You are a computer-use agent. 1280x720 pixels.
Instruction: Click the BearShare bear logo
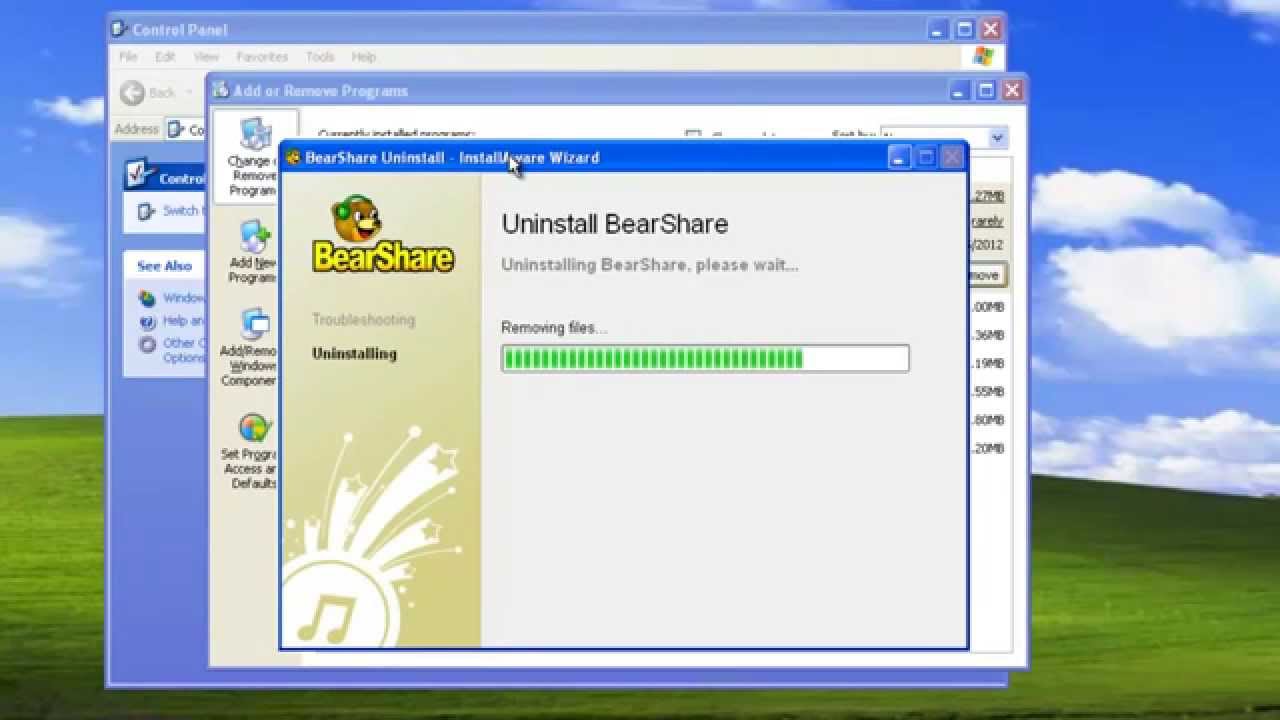383,233
